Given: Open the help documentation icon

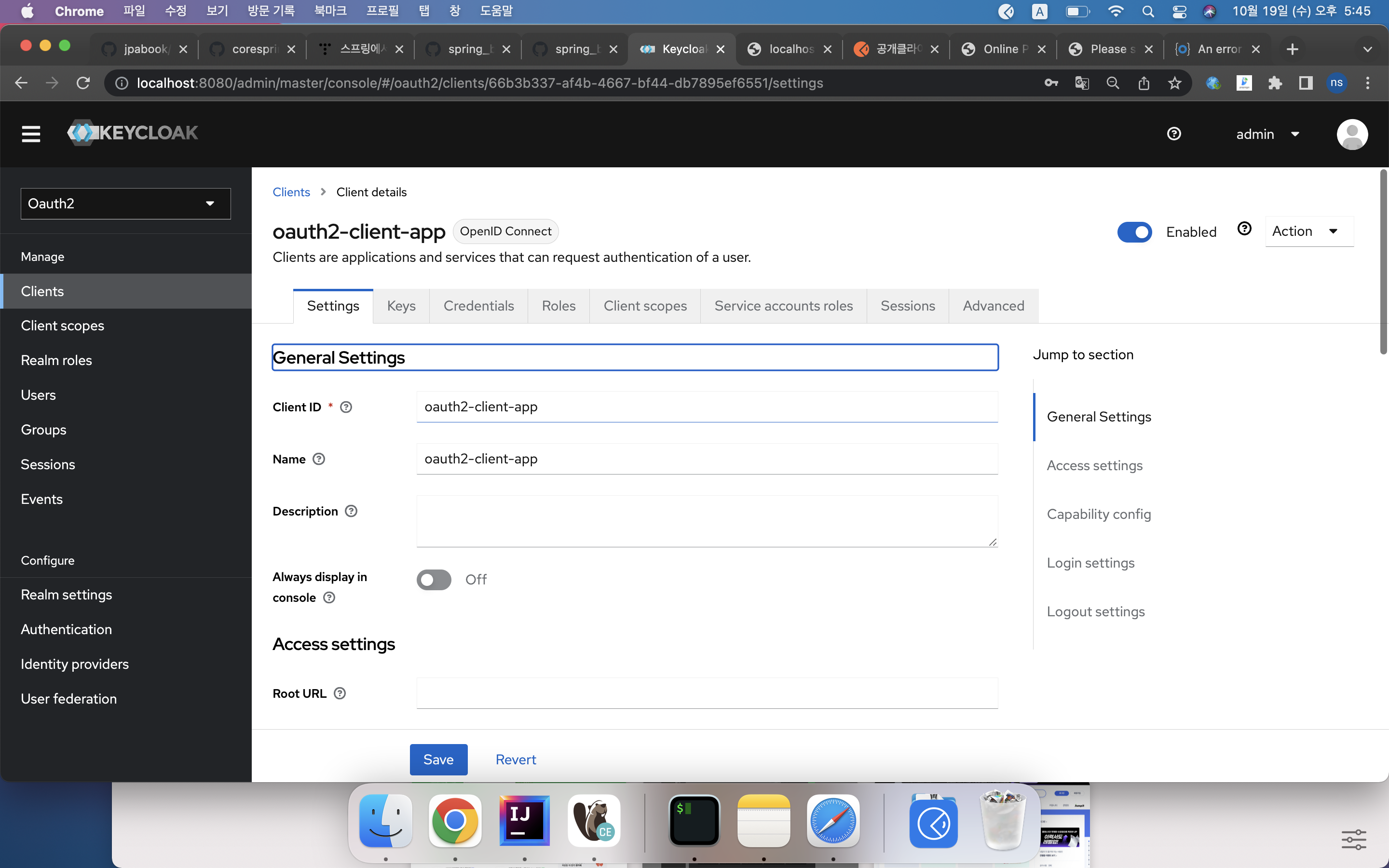Looking at the screenshot, I should coord(1175,133).
